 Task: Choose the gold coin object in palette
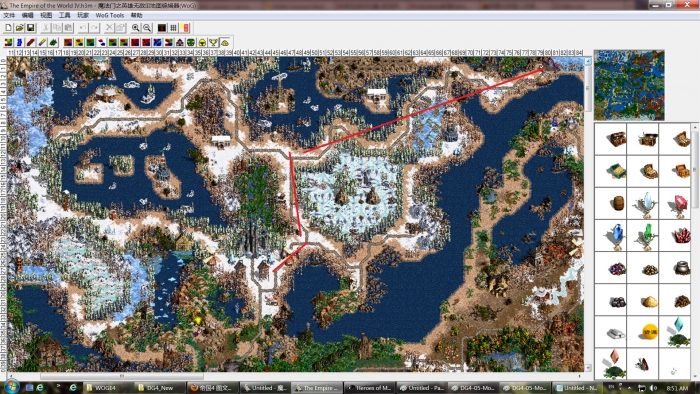[x=650, y=332]
